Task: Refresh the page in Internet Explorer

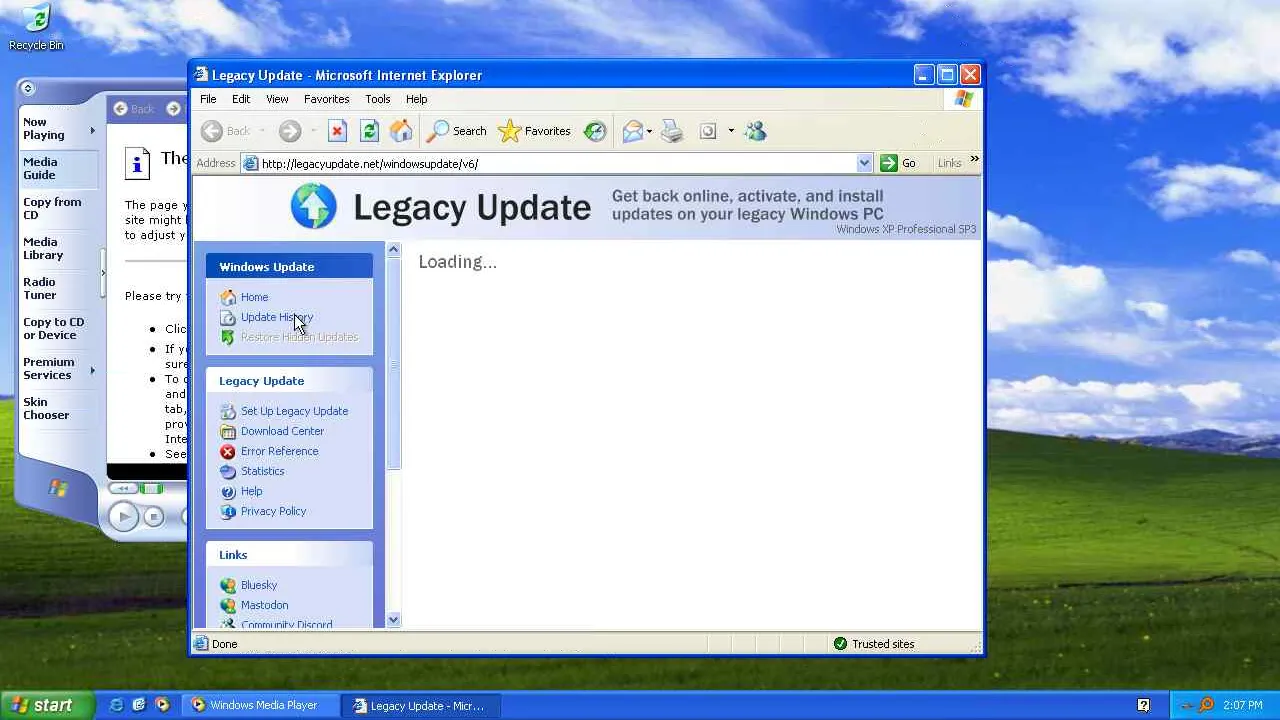Action: (369, 131)
